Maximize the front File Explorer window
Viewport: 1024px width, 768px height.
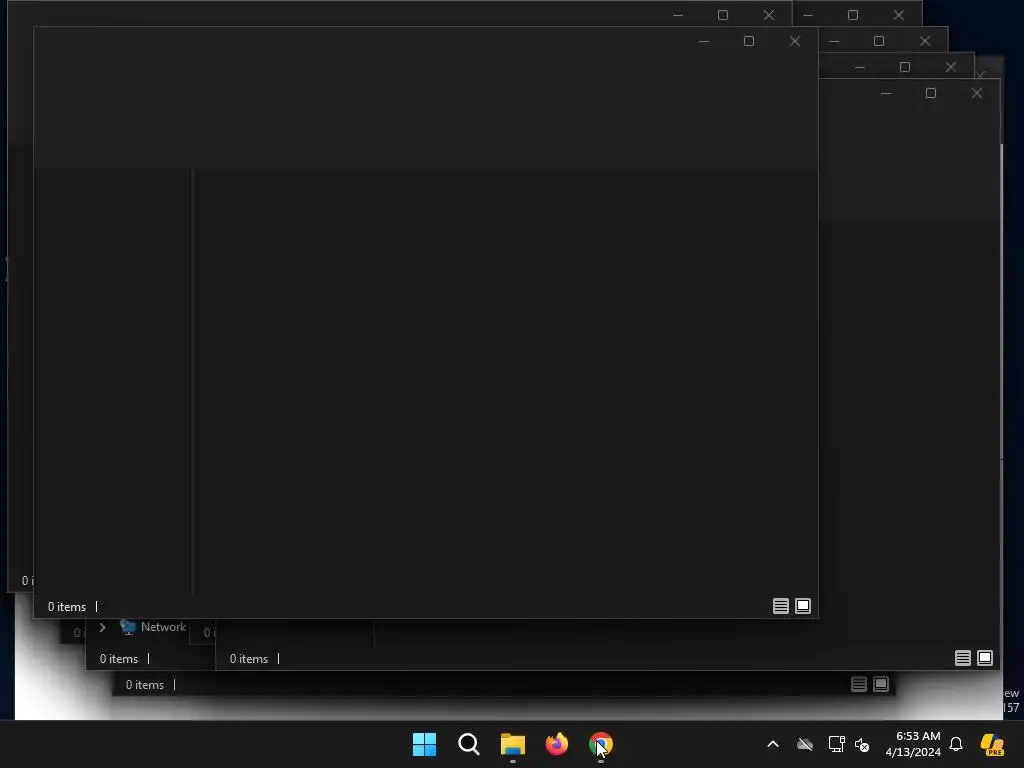(x=749, y=41)
